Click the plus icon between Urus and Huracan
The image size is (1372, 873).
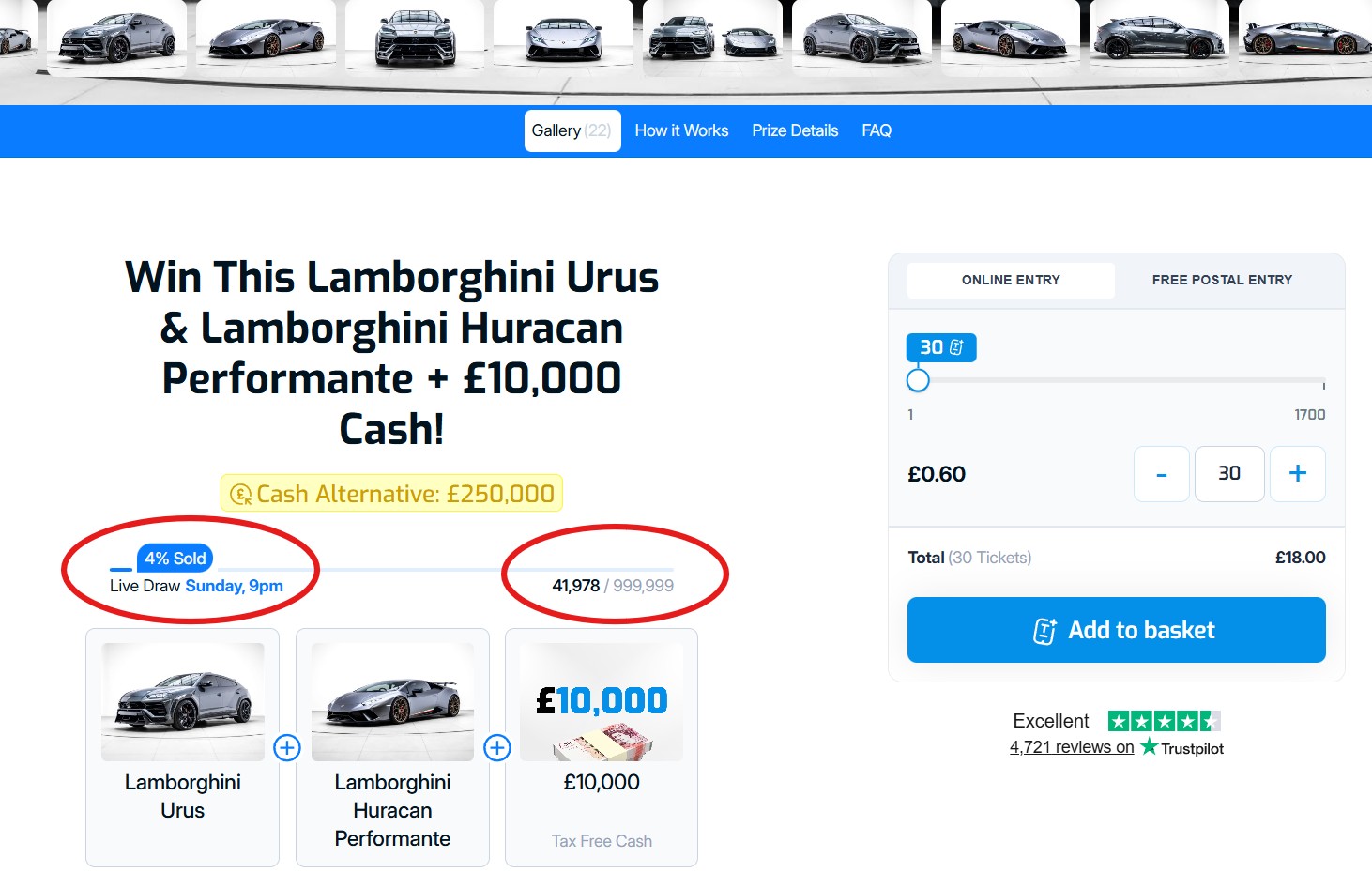287,748
